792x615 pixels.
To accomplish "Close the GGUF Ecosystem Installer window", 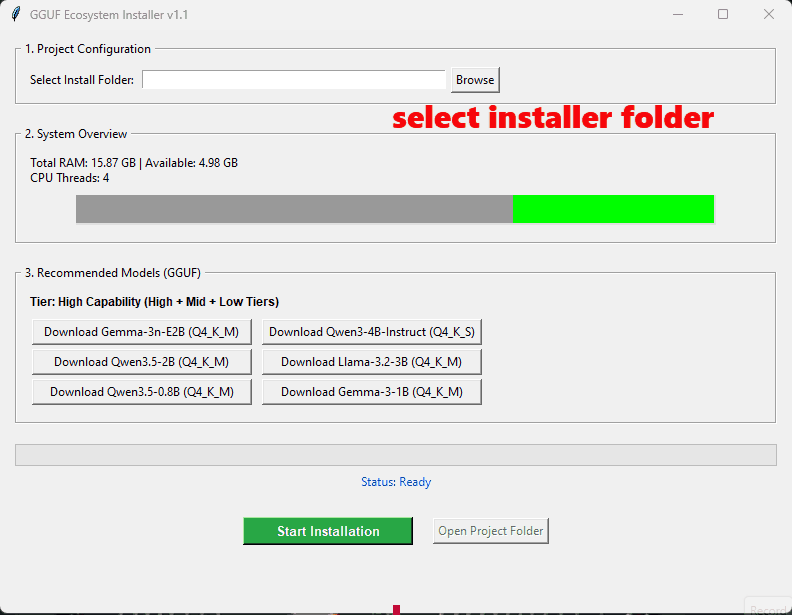I will pos(769,15).
